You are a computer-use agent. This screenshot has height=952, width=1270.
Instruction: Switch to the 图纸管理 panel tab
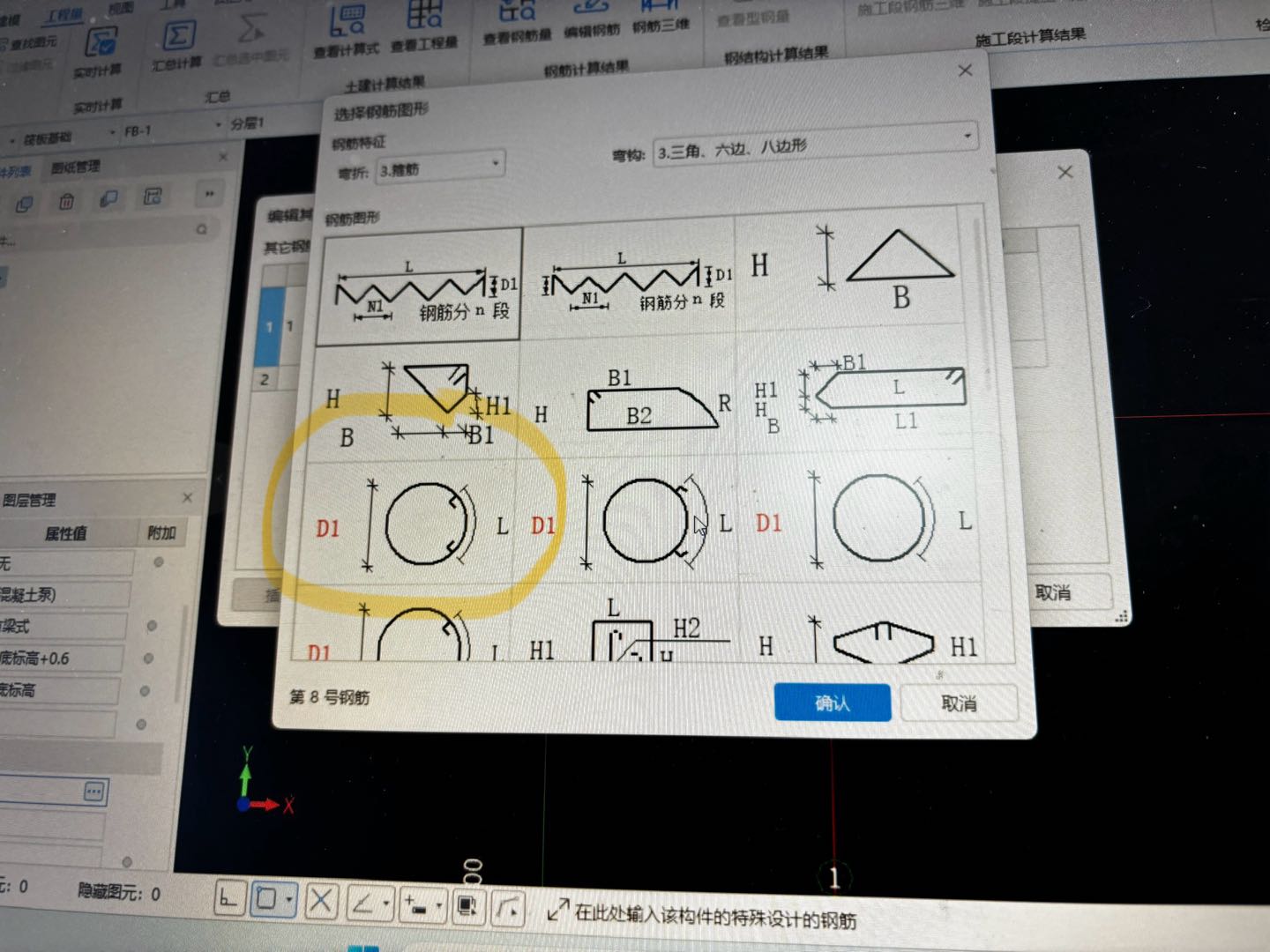76,166
